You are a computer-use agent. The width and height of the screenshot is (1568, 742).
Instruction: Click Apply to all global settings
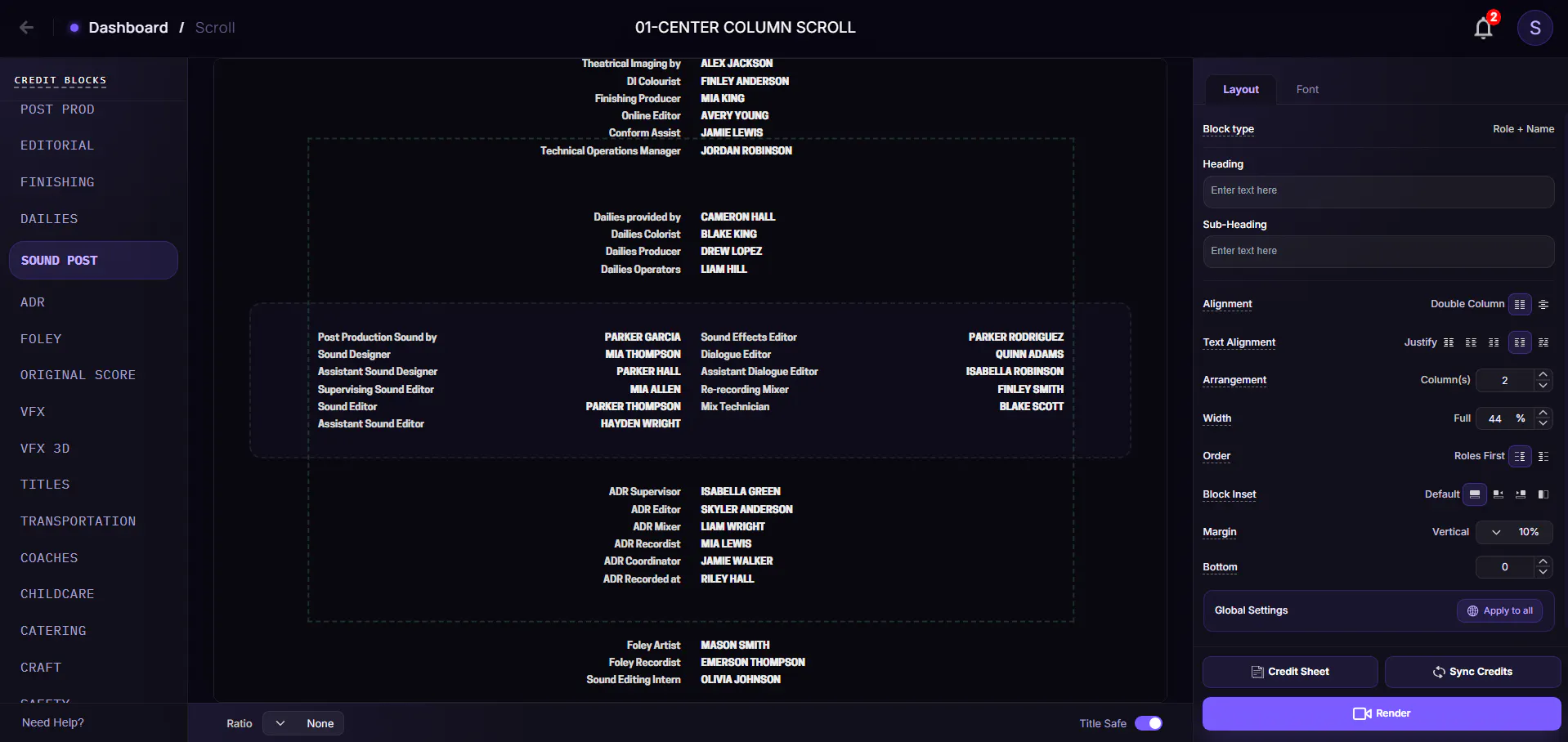click(1499, 610)
